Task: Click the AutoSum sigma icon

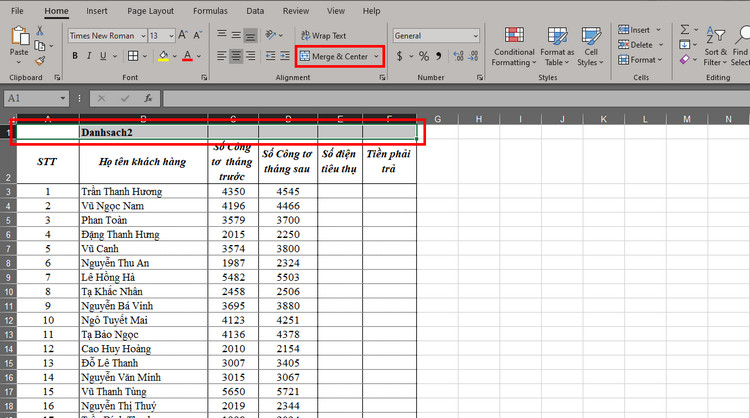Action: click(685, 30)
